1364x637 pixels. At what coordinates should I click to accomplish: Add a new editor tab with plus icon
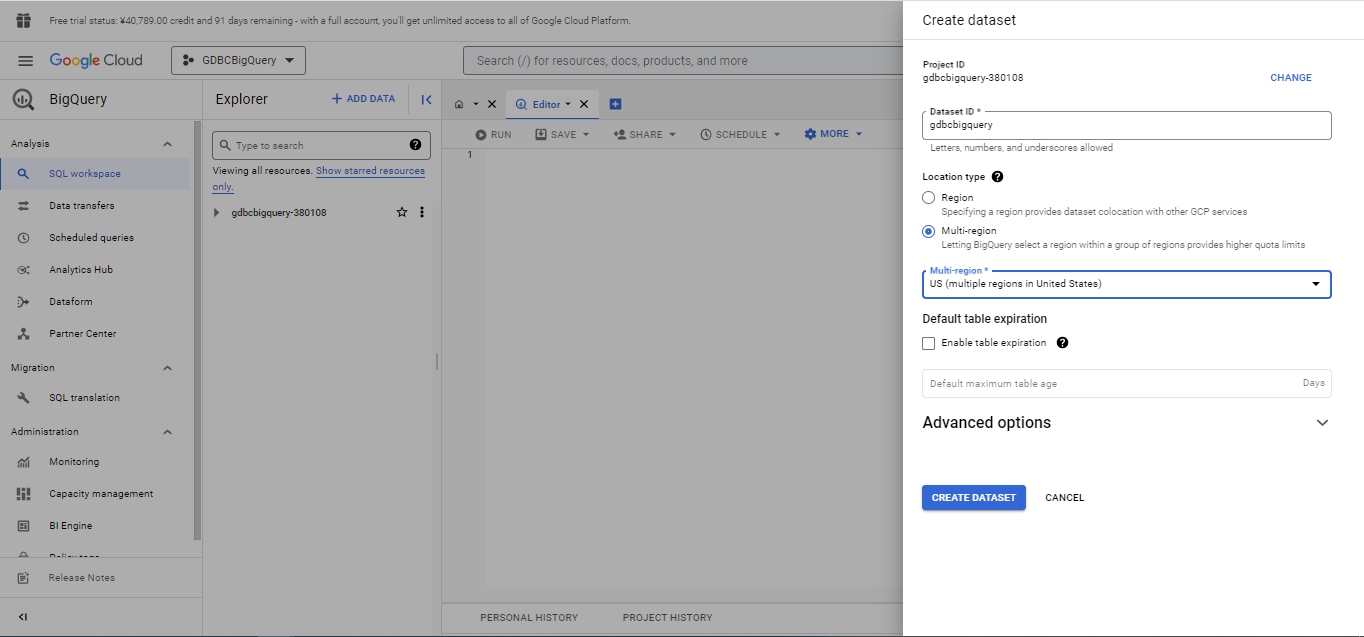(x=615, y=104)
